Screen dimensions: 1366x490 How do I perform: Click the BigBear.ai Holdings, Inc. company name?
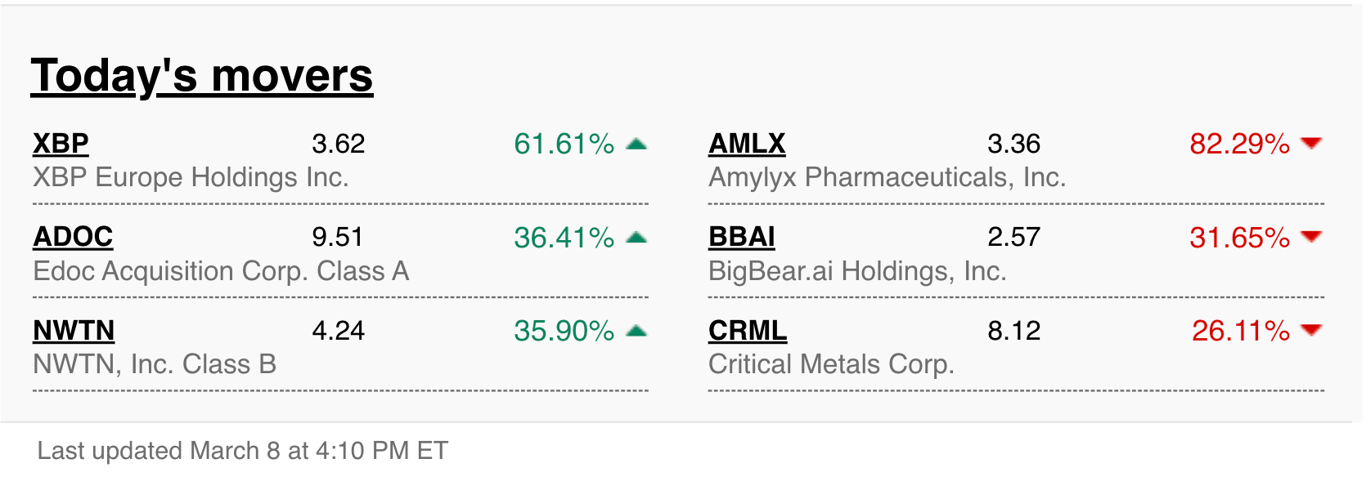(857, 271)
